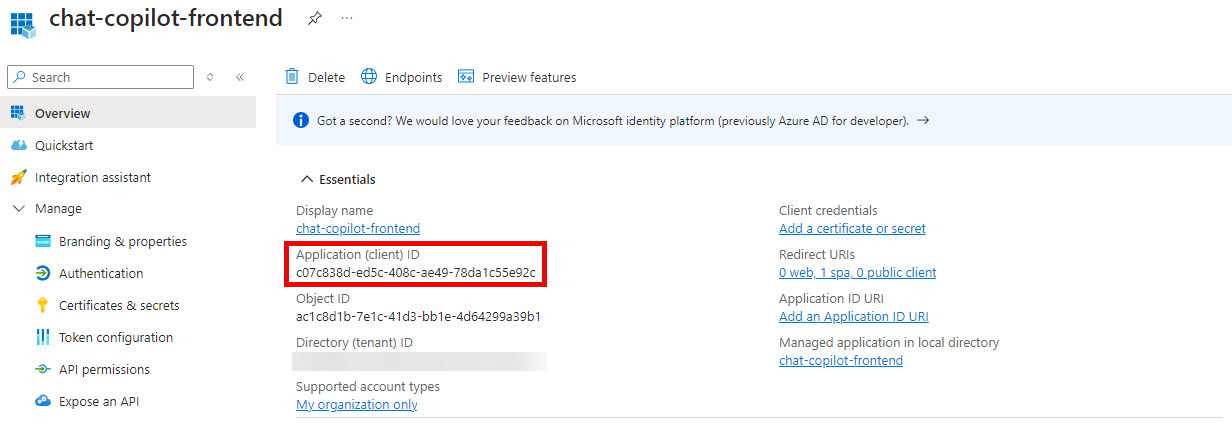The image size is (1232, 423).
Task: Click the Branding & properties card icon
Action: (x=43, y=241)
